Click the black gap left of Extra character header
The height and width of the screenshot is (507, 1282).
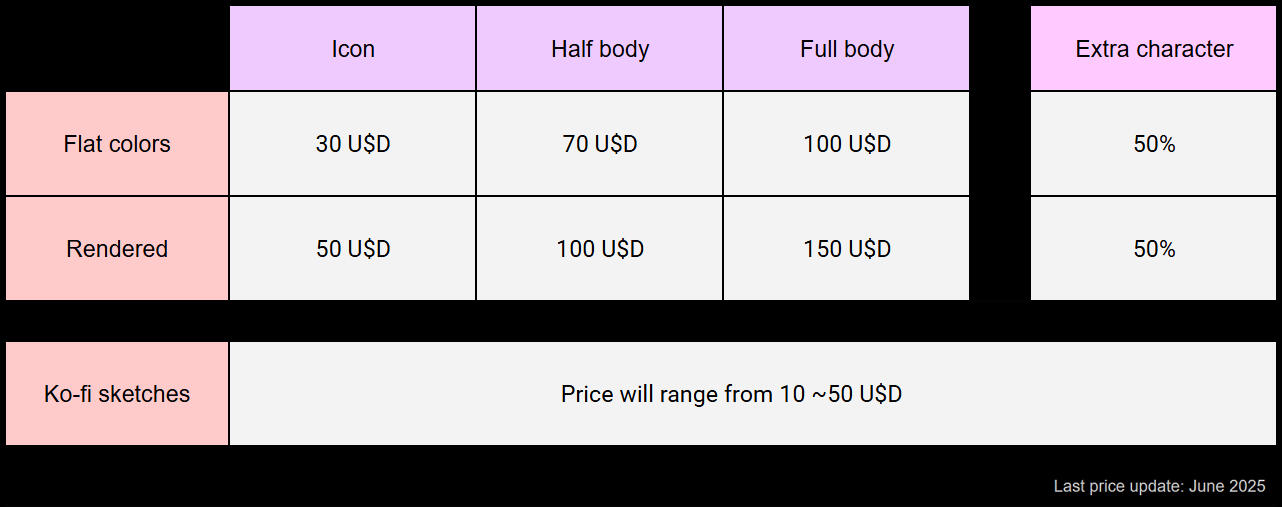tap(1000, 49)
